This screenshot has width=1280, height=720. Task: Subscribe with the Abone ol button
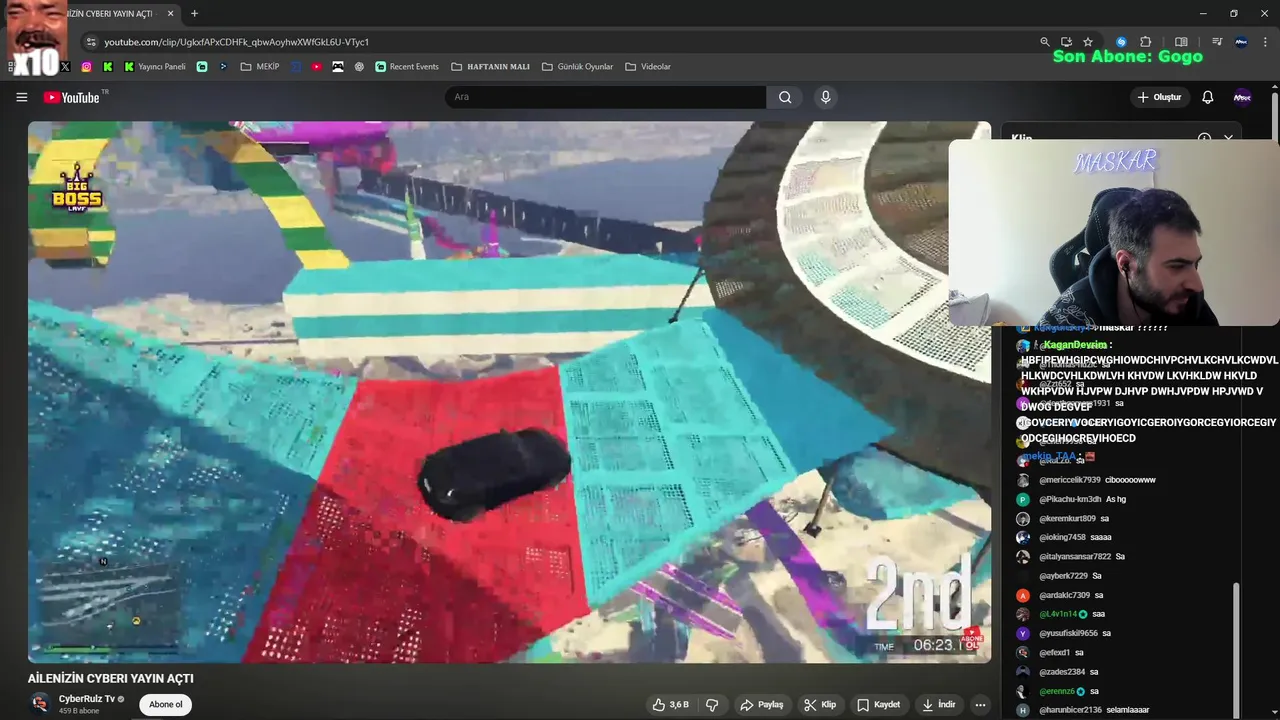[166, 705]
